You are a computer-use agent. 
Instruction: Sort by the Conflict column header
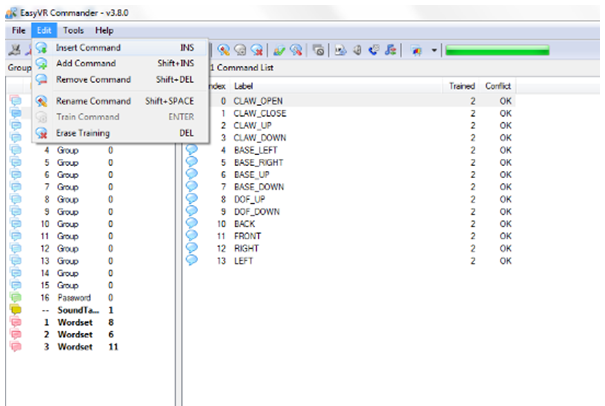(498, 86)
